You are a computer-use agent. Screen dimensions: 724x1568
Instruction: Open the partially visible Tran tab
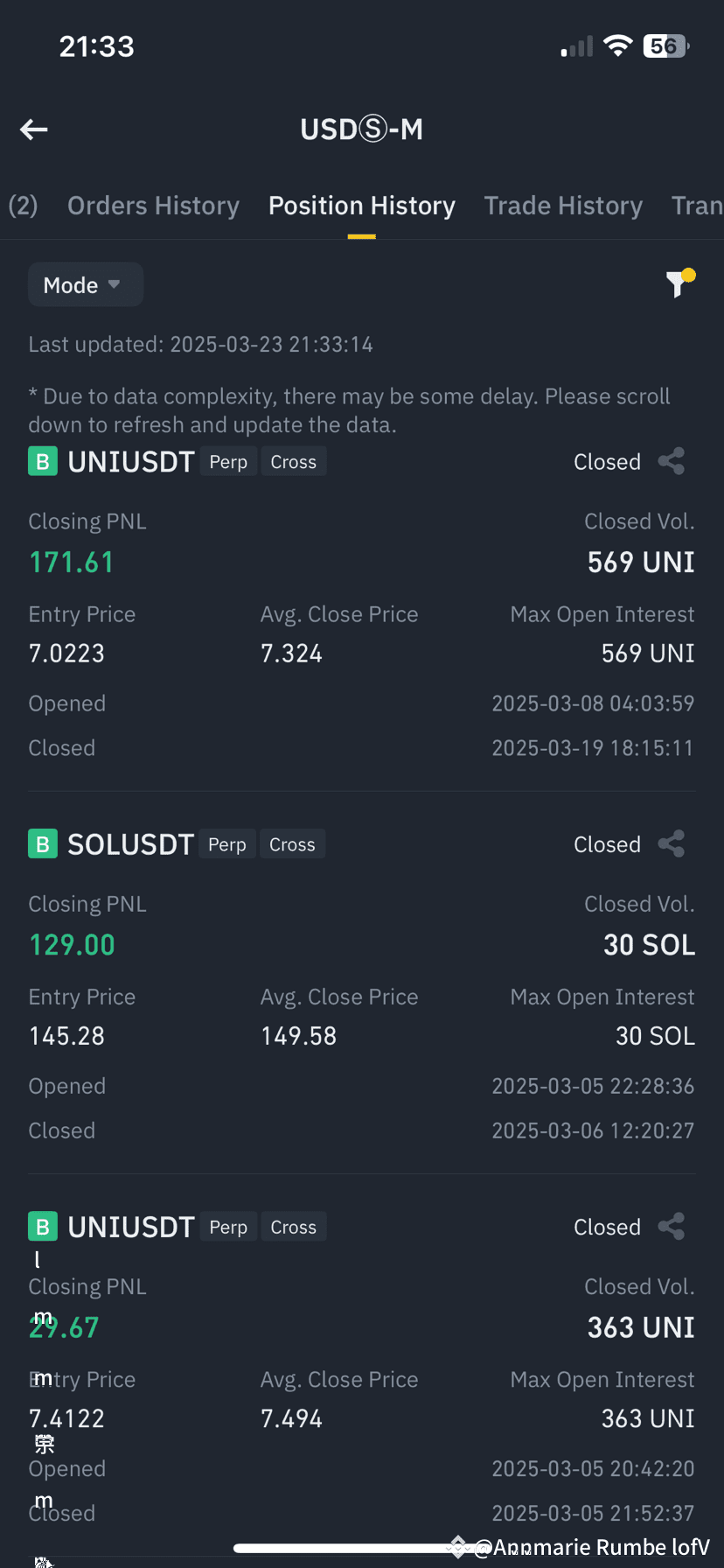point(697,206)
